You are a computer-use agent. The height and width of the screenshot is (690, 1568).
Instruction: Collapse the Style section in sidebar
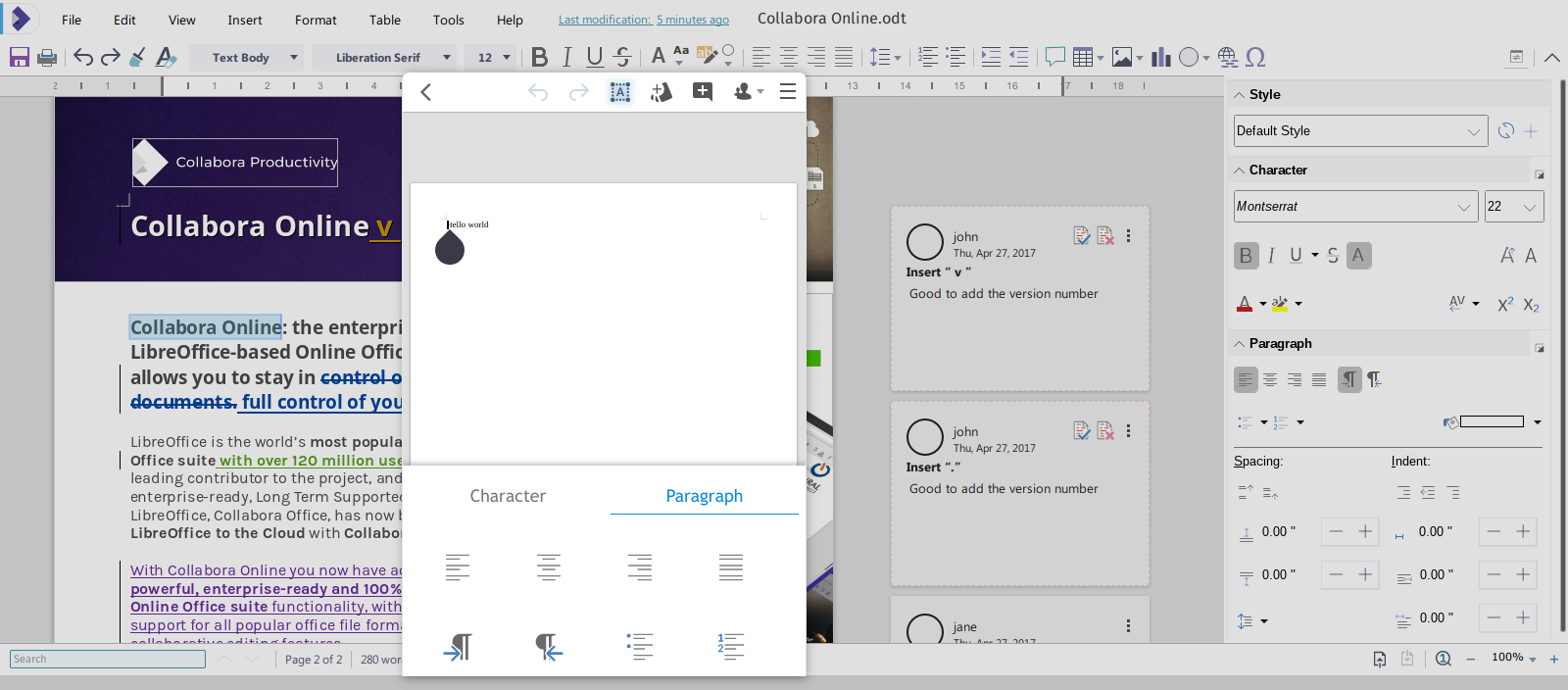pyautogui.click(x=1240, y=94)
